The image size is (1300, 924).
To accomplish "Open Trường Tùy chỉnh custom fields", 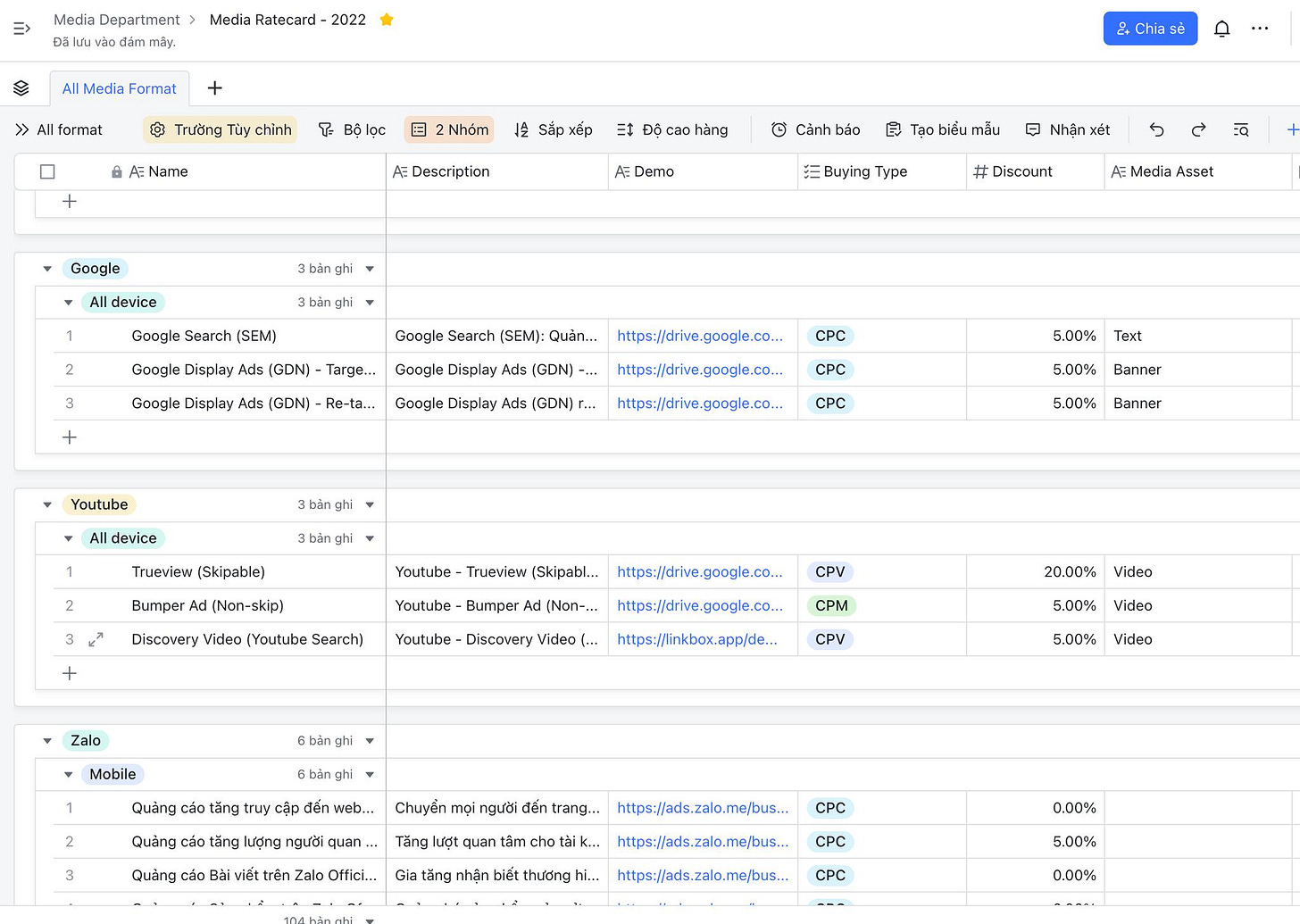I will (x=220, y=129).
